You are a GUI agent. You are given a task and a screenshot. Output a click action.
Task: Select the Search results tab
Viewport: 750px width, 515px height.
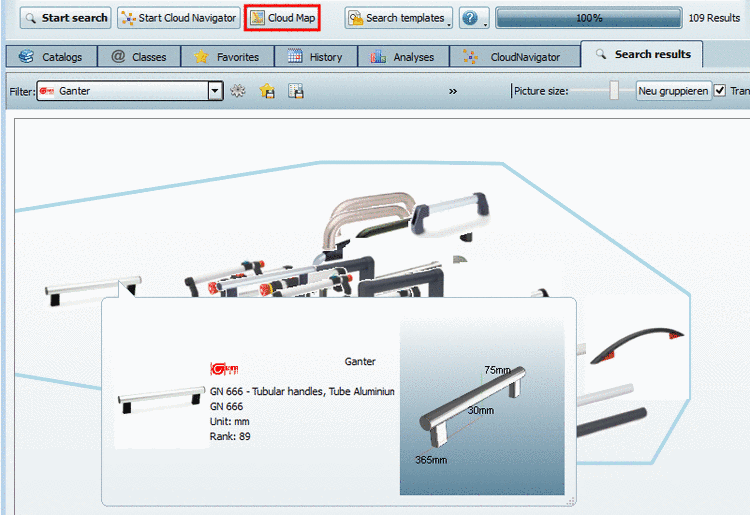click(642, 54)
